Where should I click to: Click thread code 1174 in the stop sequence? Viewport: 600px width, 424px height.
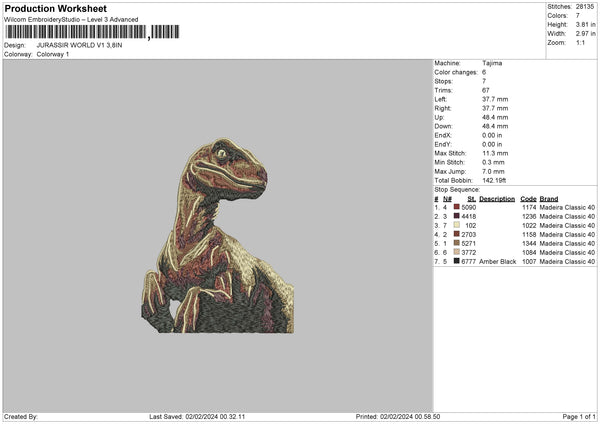(x=529, y=207)
